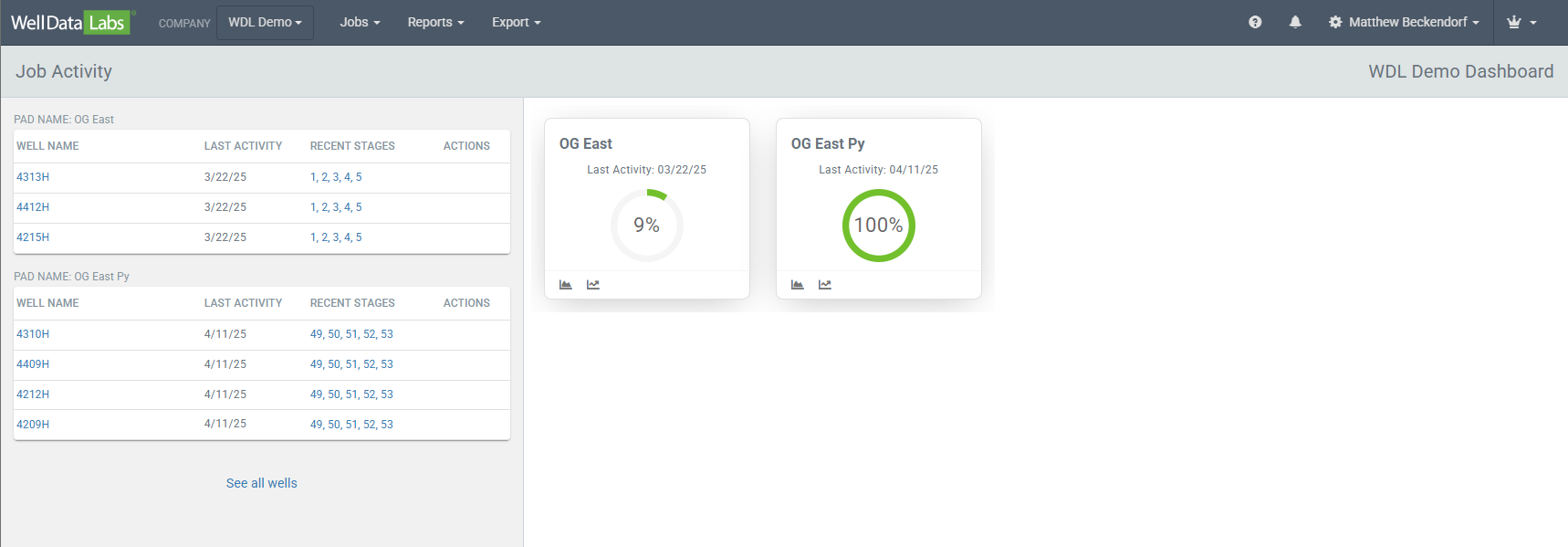Screen dimensions: 1568x547
Task: Click the 4/11/25 date for well 4209H
Action: click(x=225, y=424)
